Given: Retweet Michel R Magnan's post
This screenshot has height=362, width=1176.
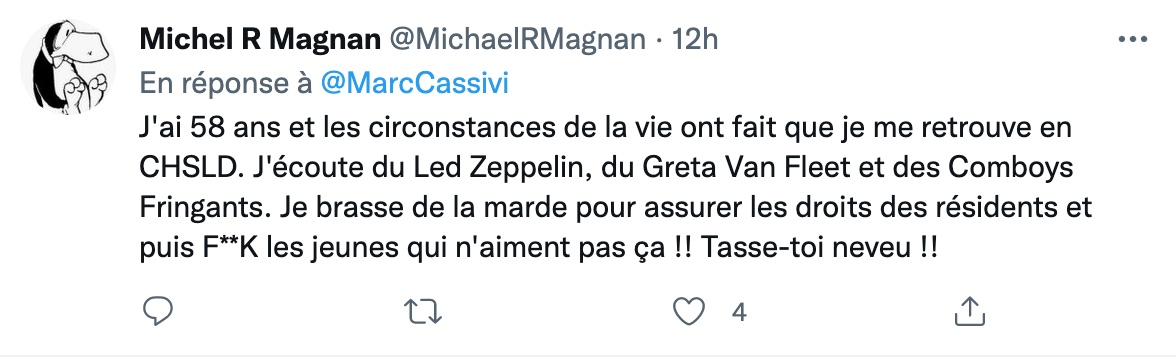Looking at the screenshot, I should 422,312.
